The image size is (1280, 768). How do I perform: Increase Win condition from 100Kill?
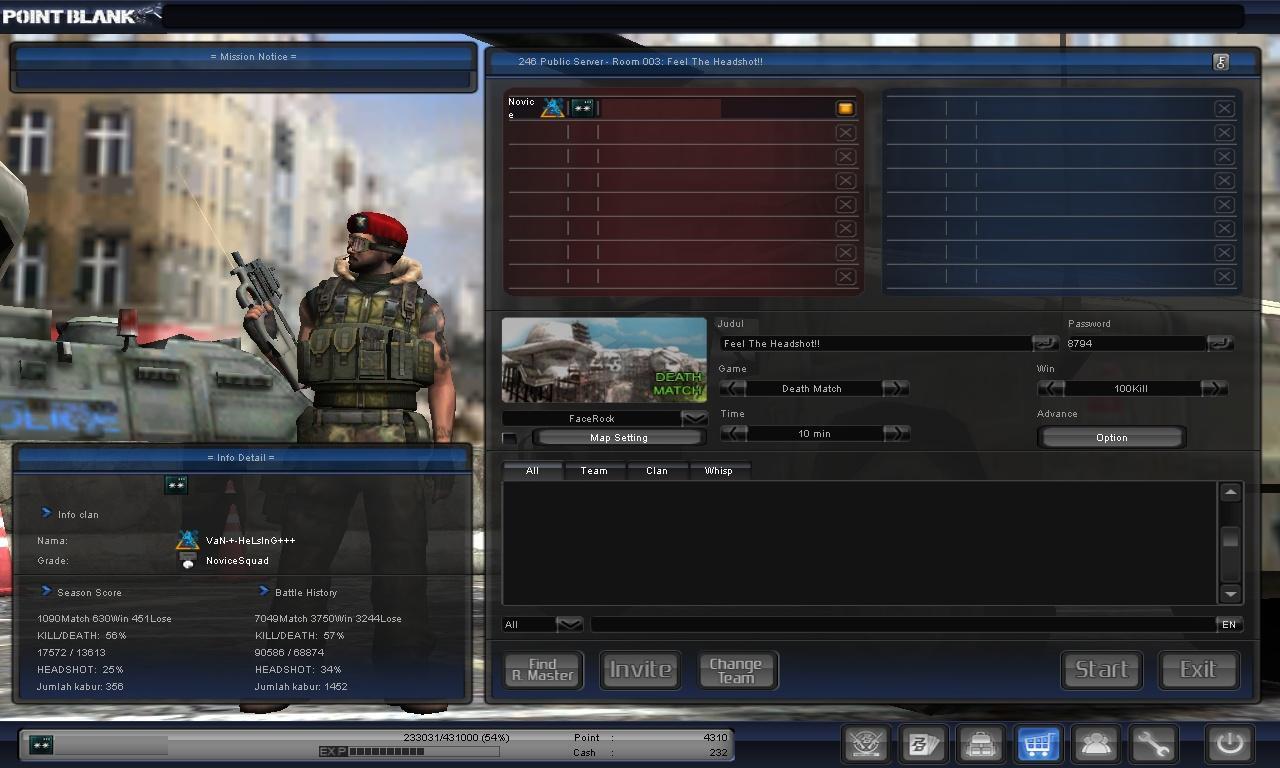coord(1213,388)
